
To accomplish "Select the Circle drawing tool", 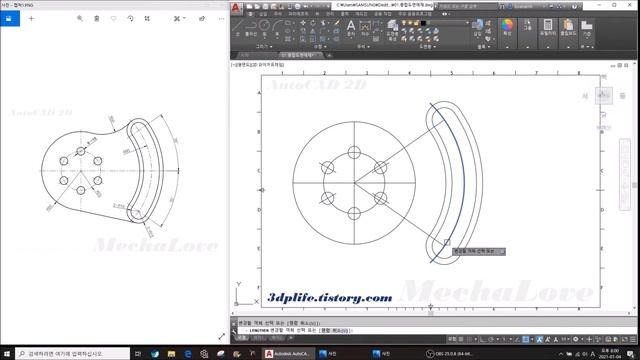I will point(264,28).
